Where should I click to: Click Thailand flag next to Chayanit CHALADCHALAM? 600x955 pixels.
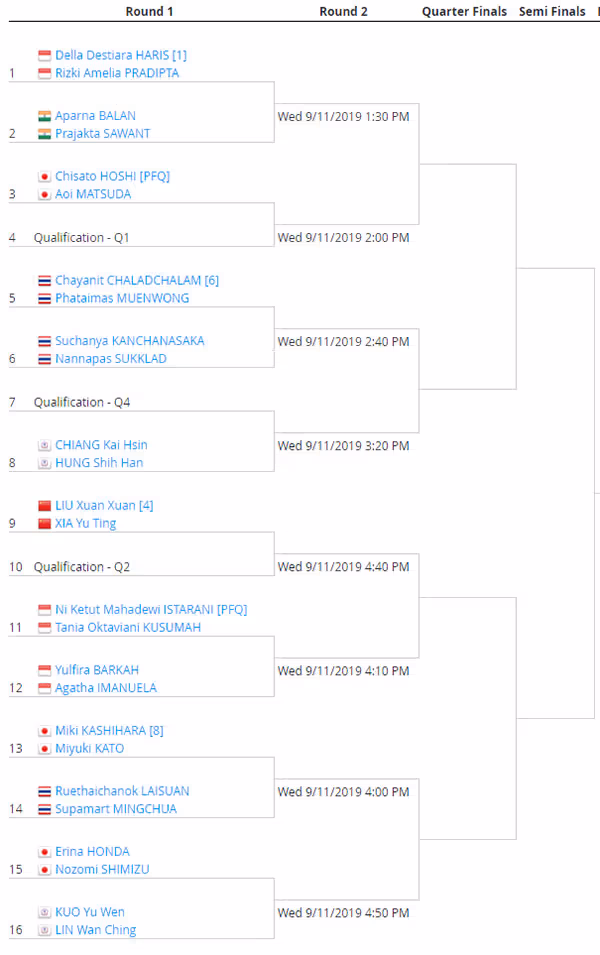point(44,281)
